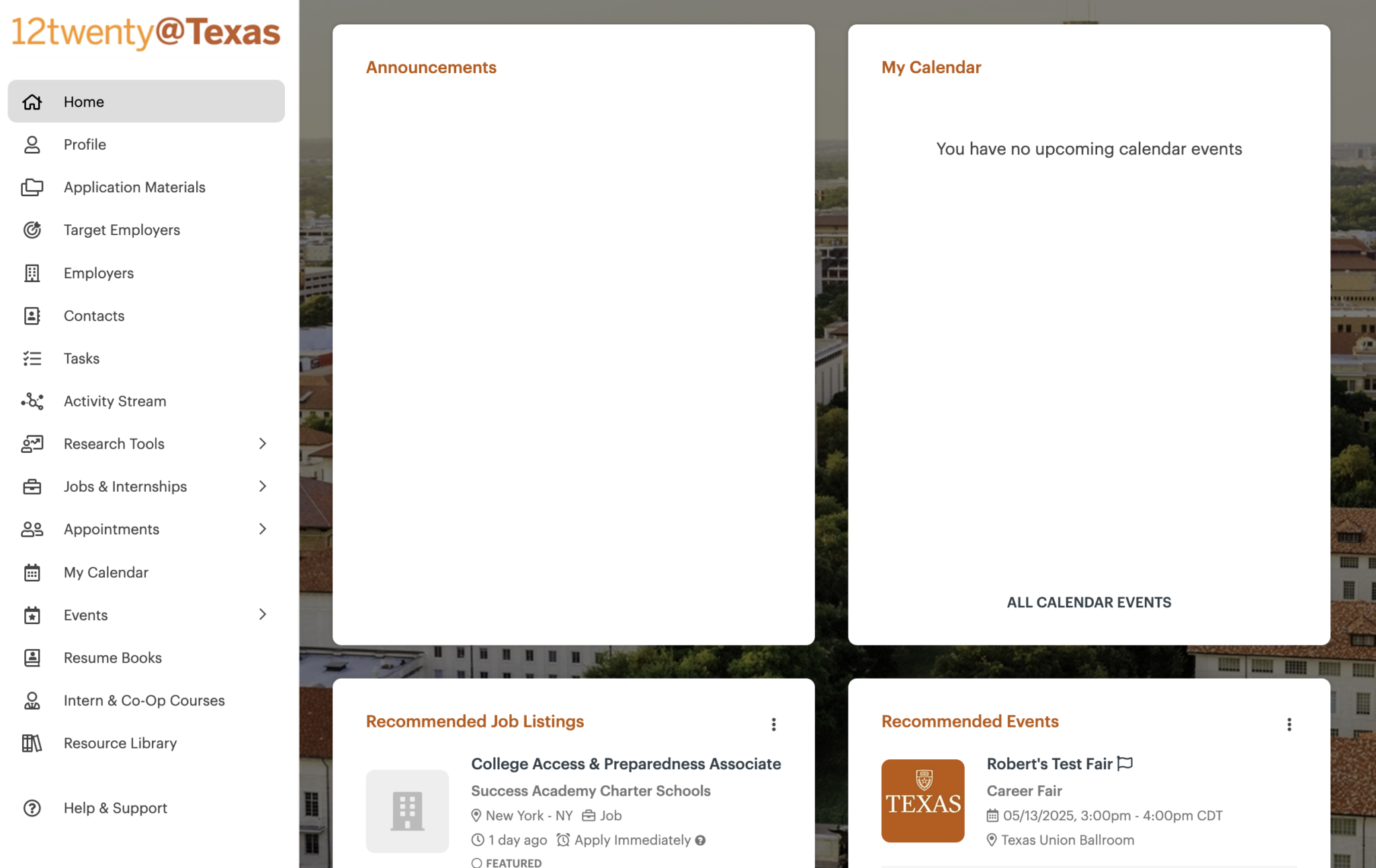Open Recommended Job Listings three-dot menu

[x=774, y=724]
